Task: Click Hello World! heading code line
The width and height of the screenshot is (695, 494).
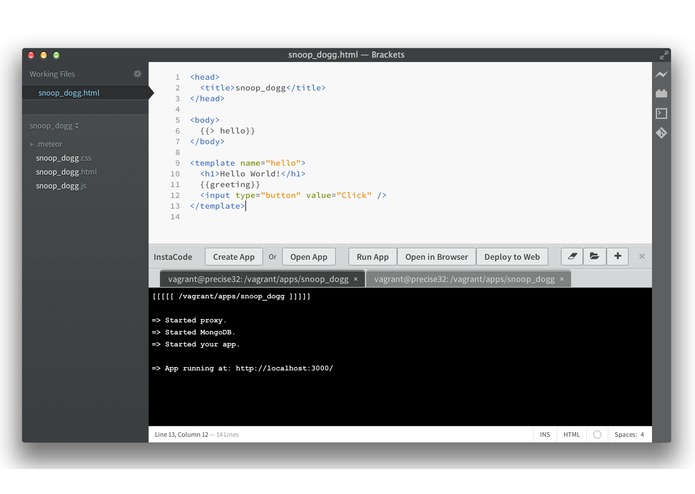Action: tap(253, 174)
